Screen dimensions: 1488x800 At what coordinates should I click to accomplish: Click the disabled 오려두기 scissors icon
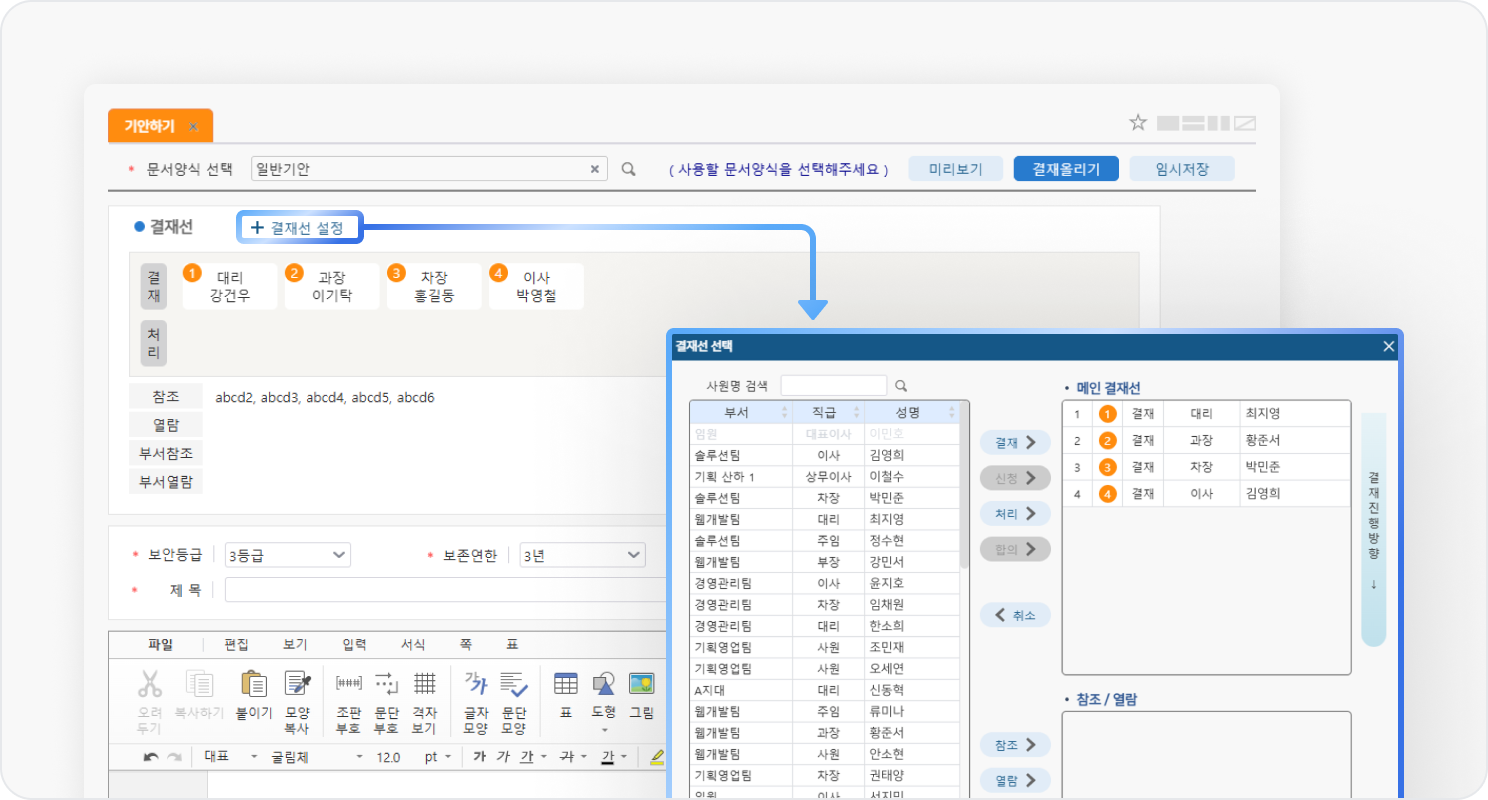(x=150, y=684)
